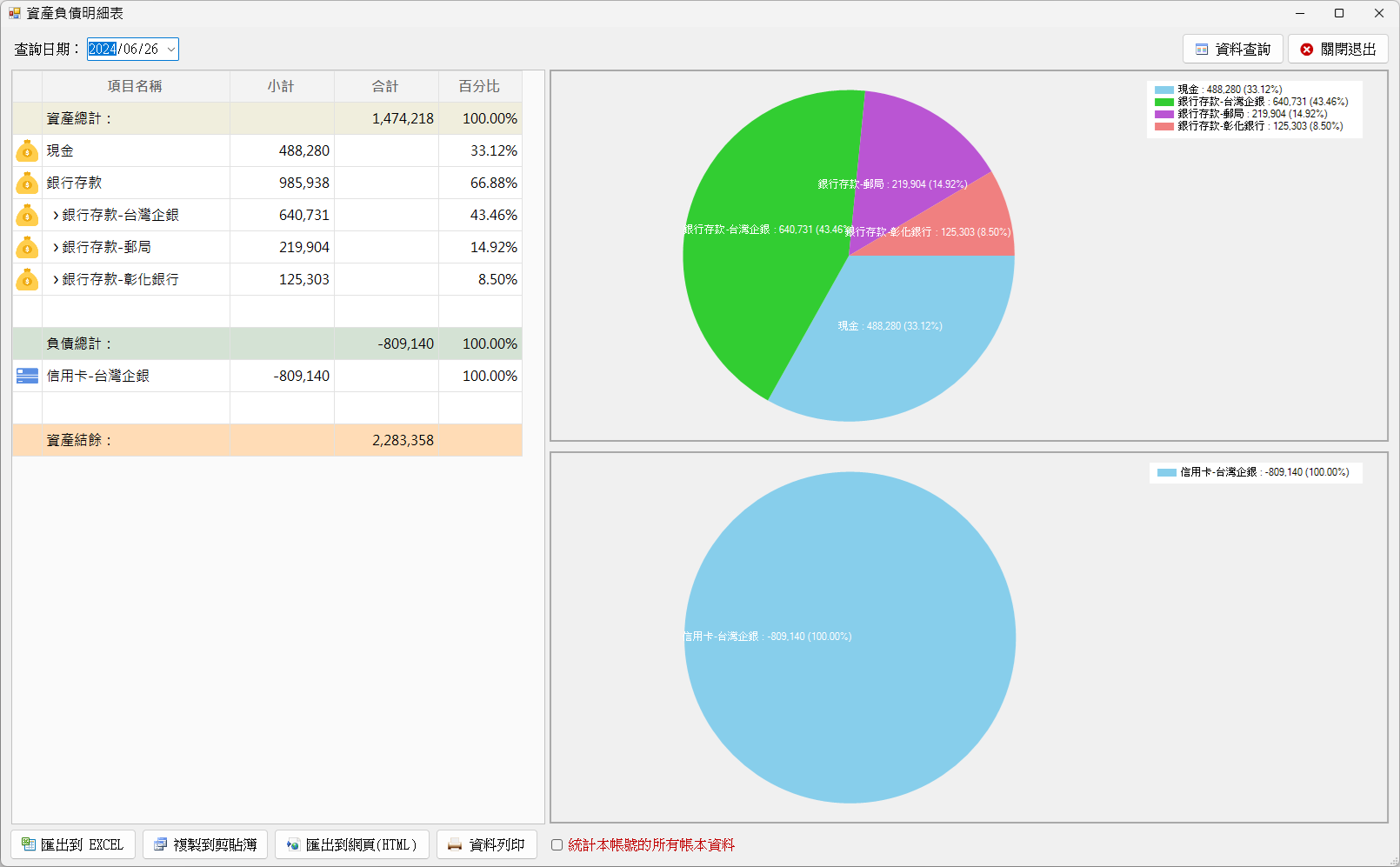The image size is (1400, 867).
Task: Click the 219,904 subtotal cell
Action: click(x=282, y=247)
